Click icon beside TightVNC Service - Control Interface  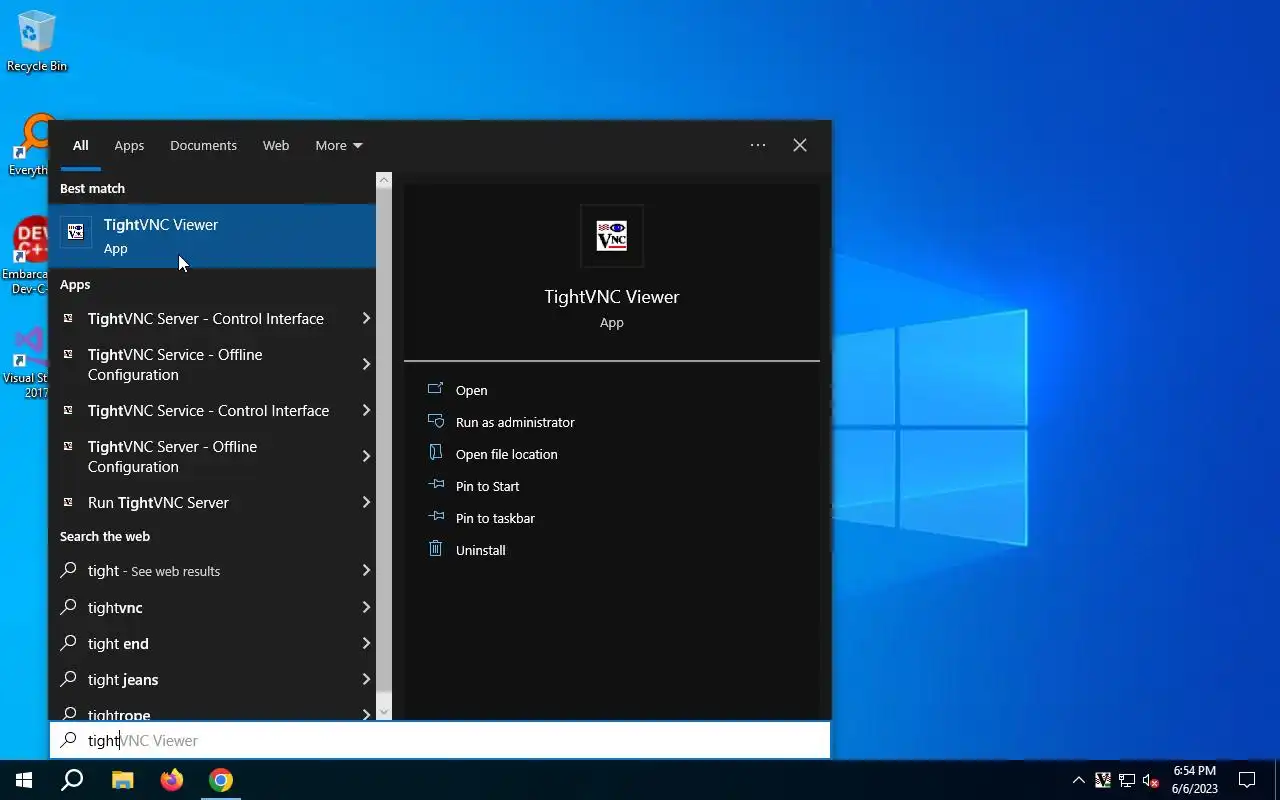(x=68, y=410)
